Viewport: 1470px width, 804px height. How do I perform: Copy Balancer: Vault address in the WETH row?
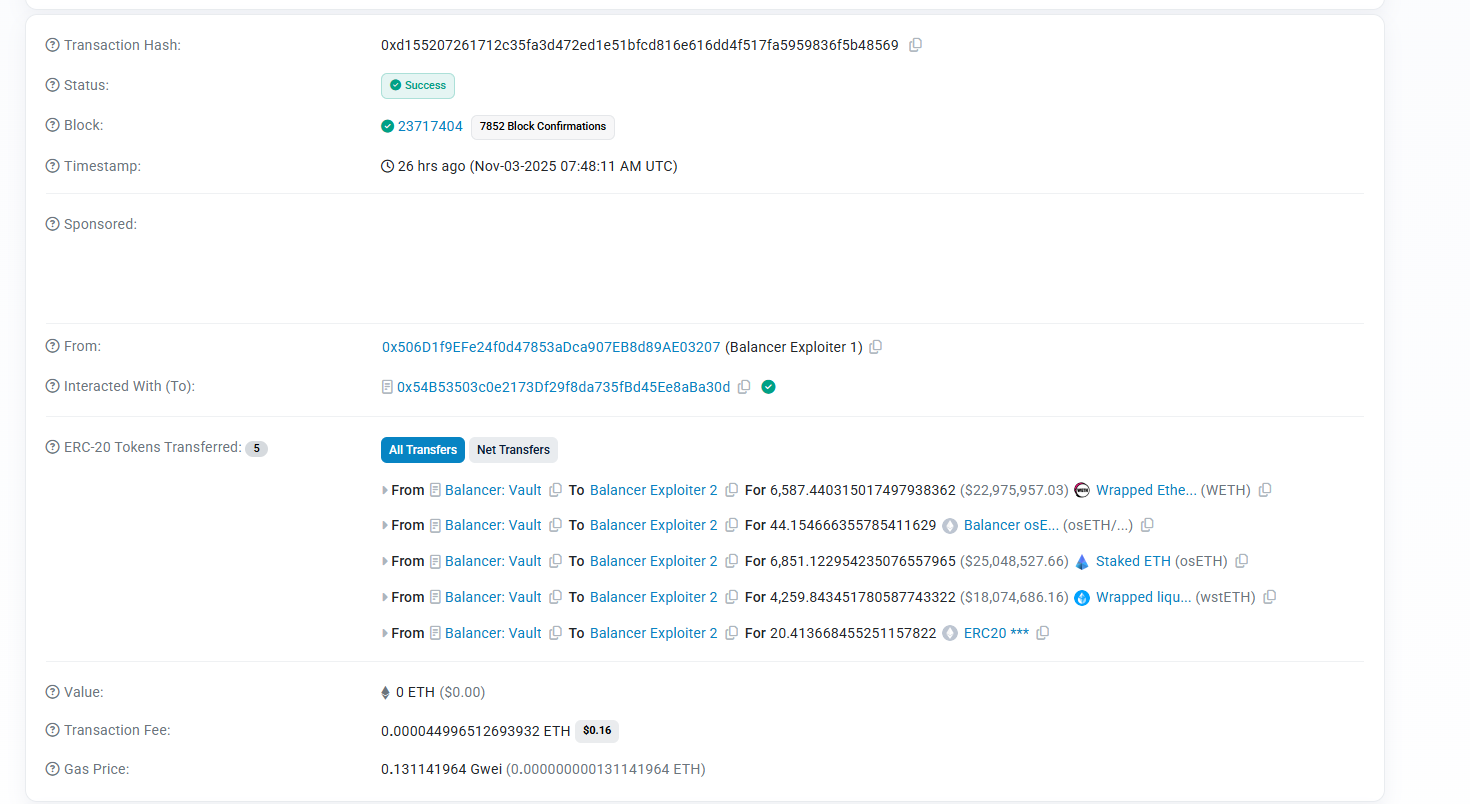(556, 490)
